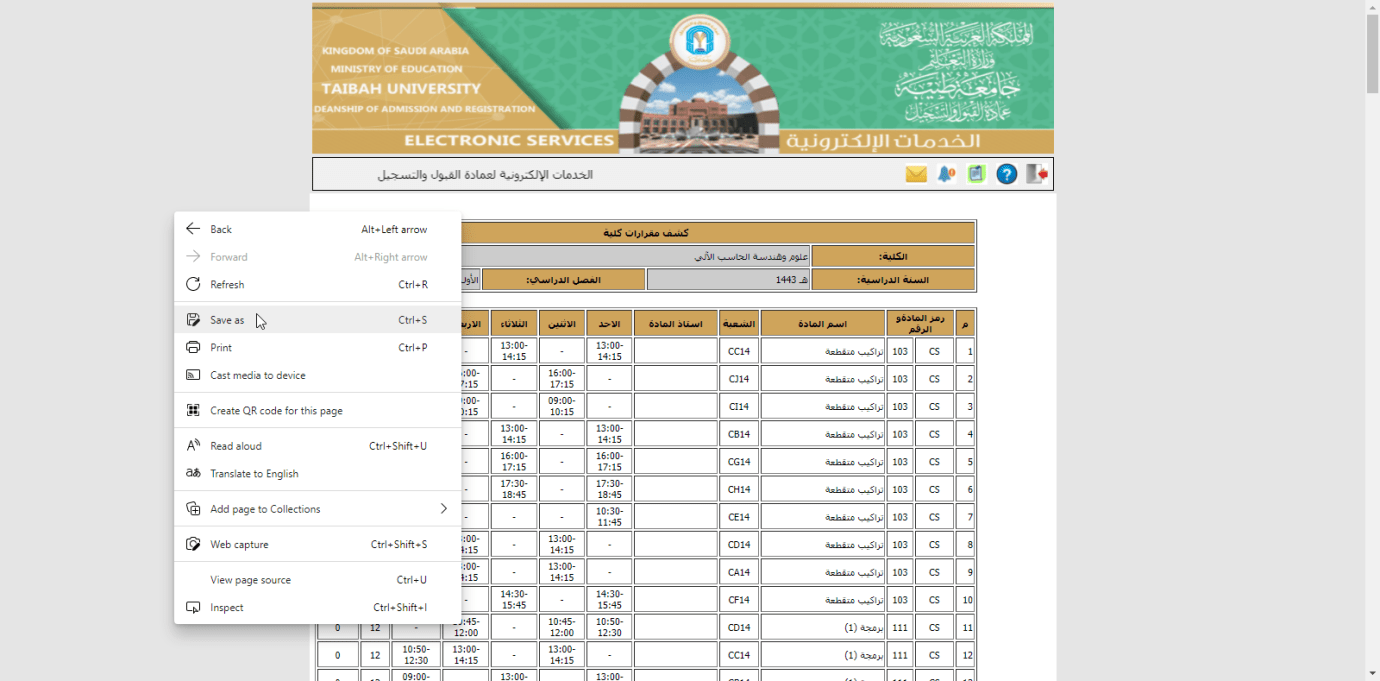1380x681 pixels.
Task: Click the '10:30-11:45' time cell in row 7
Action: coord(609,517)
